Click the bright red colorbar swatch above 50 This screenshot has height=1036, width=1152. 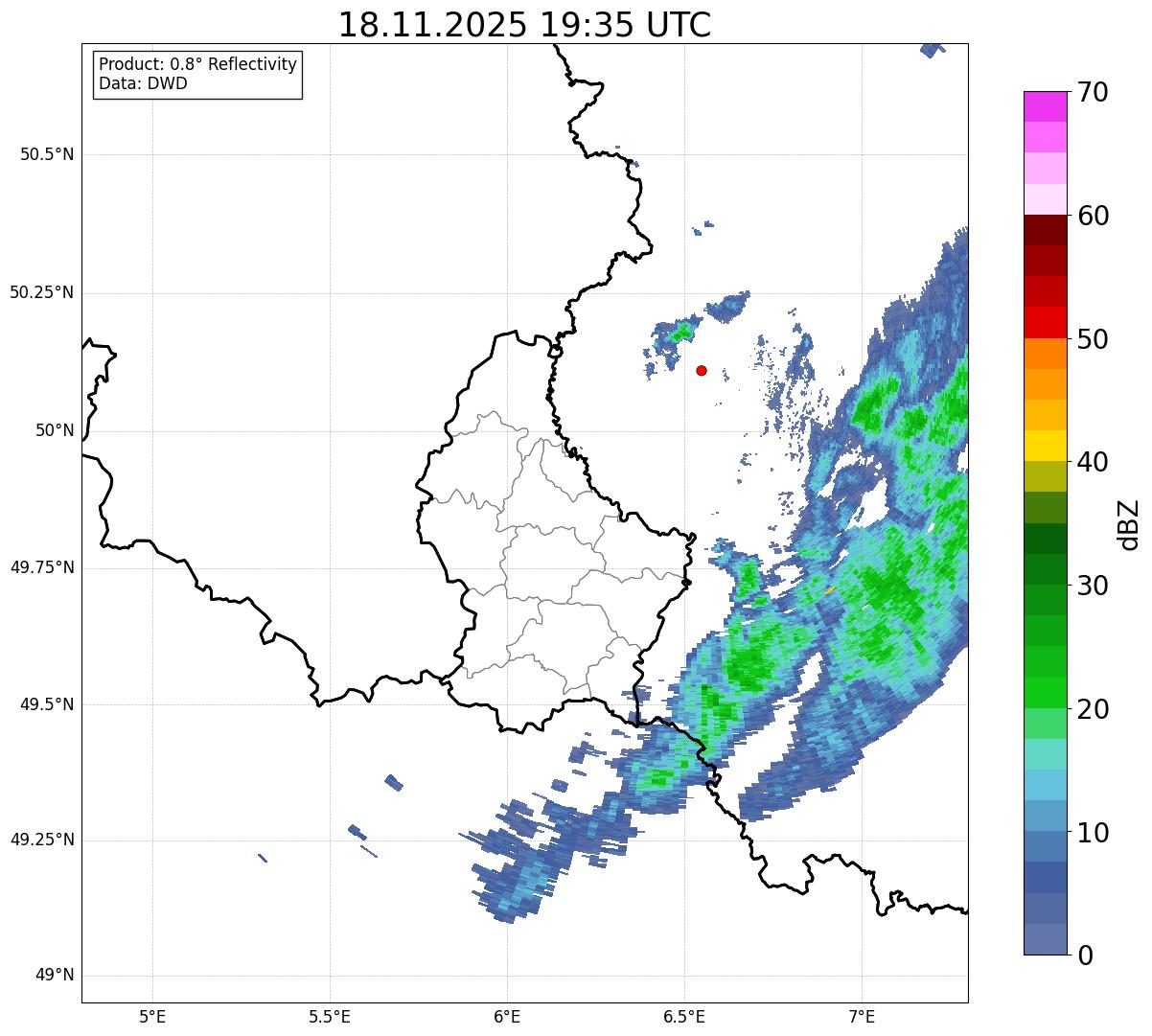coord(1046,322)
